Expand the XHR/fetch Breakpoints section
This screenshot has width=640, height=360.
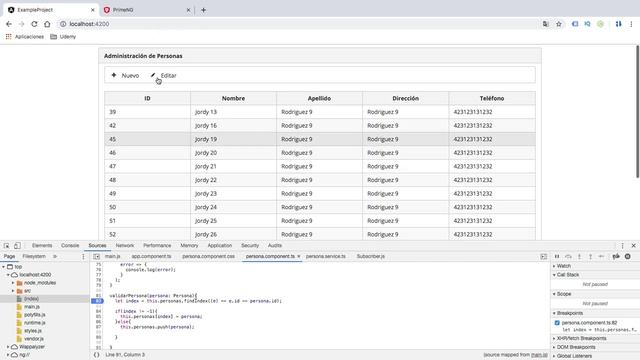[x=581, y=339]
